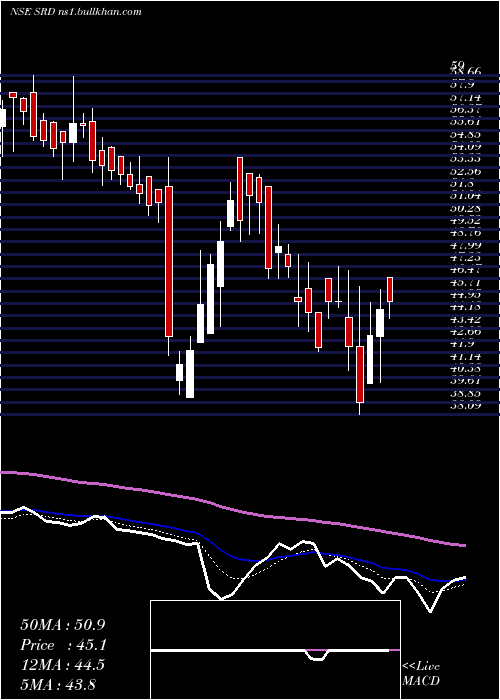Click the 41.9 price axis label
The height and width of the screenshot is (700, 500).
[462, 344]
